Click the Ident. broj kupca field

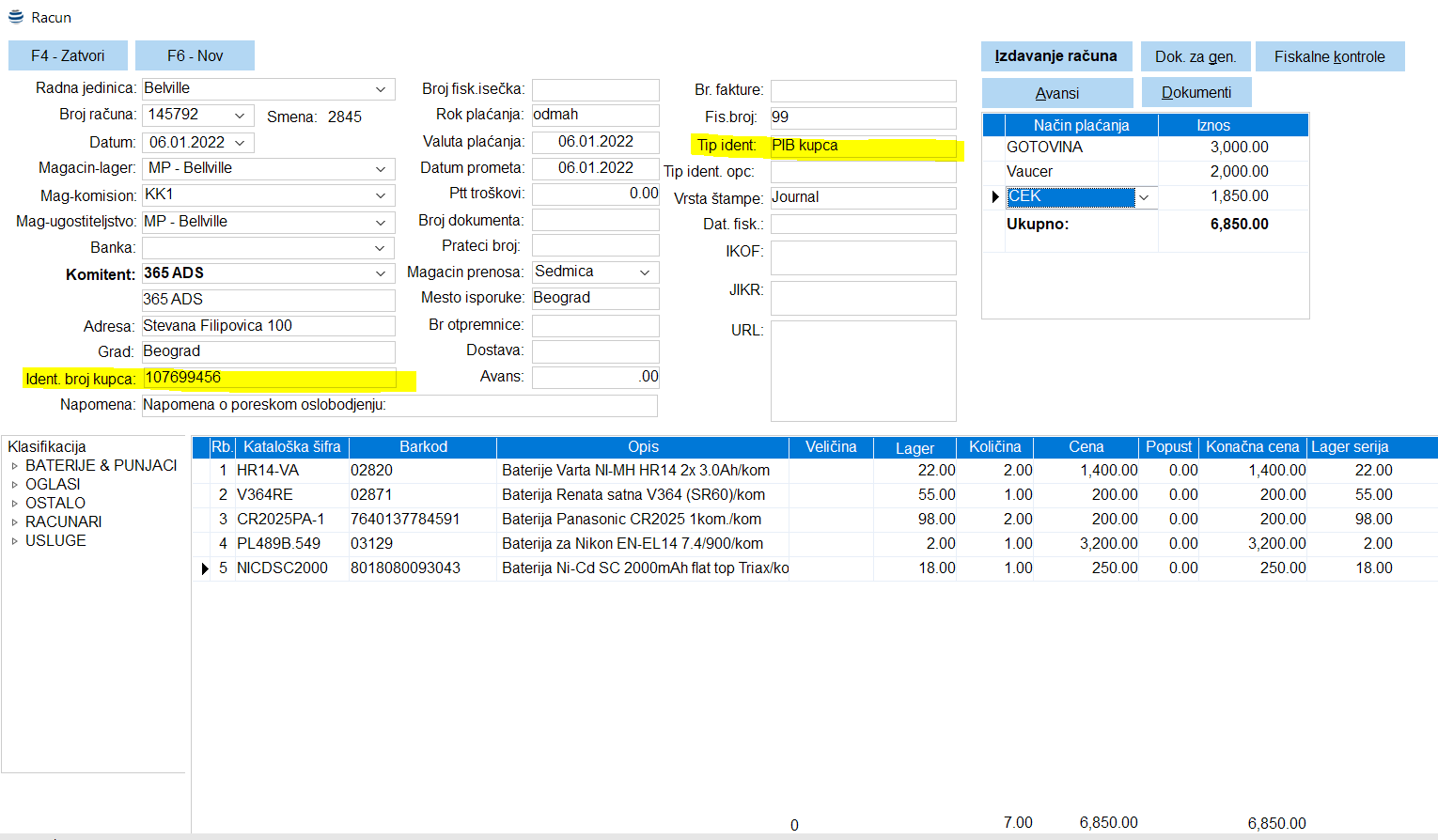(x=268, y=378)
